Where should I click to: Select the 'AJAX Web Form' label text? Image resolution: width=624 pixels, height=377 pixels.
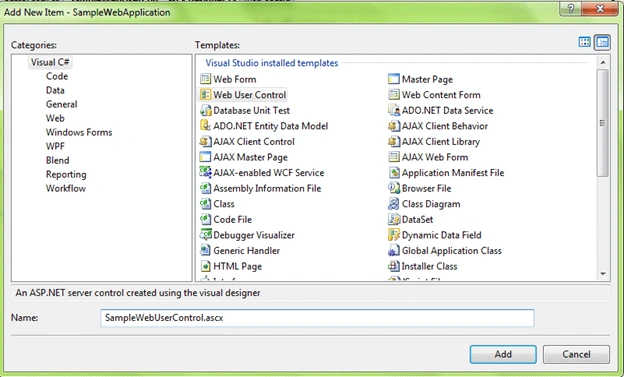tap(435, 157)
